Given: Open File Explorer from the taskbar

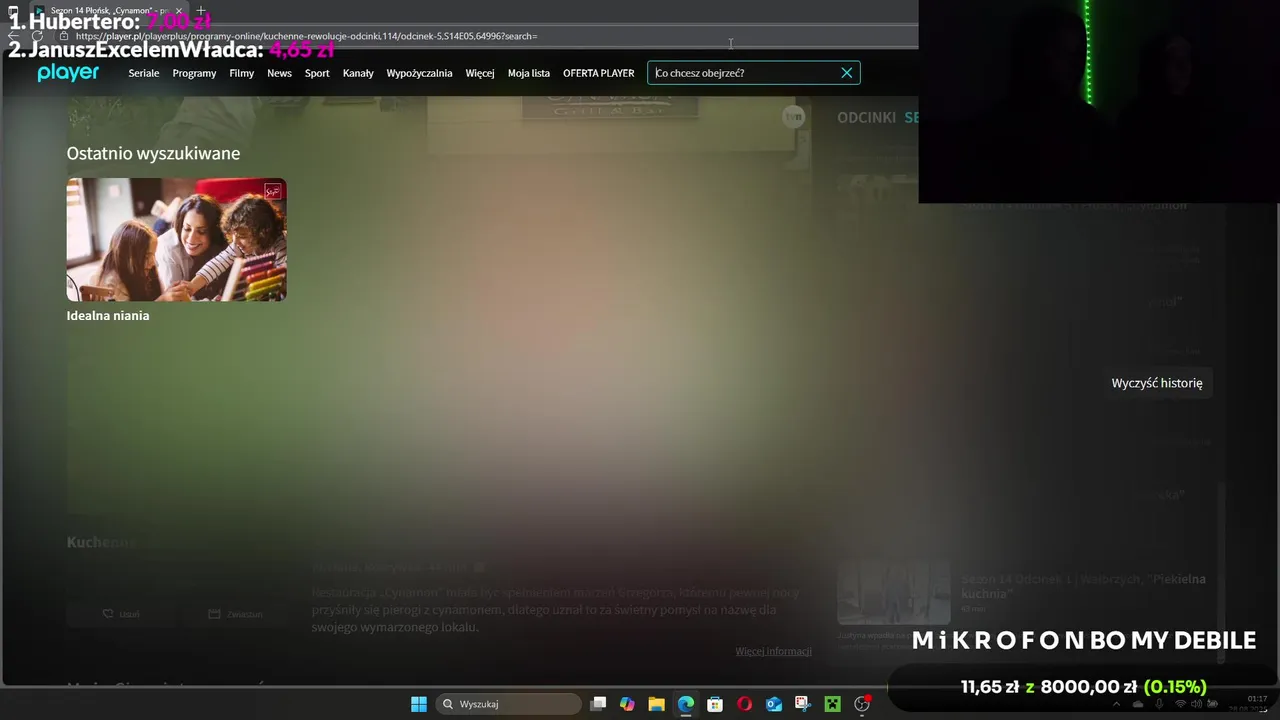Looking at the screenshot, I should (656, 704).
